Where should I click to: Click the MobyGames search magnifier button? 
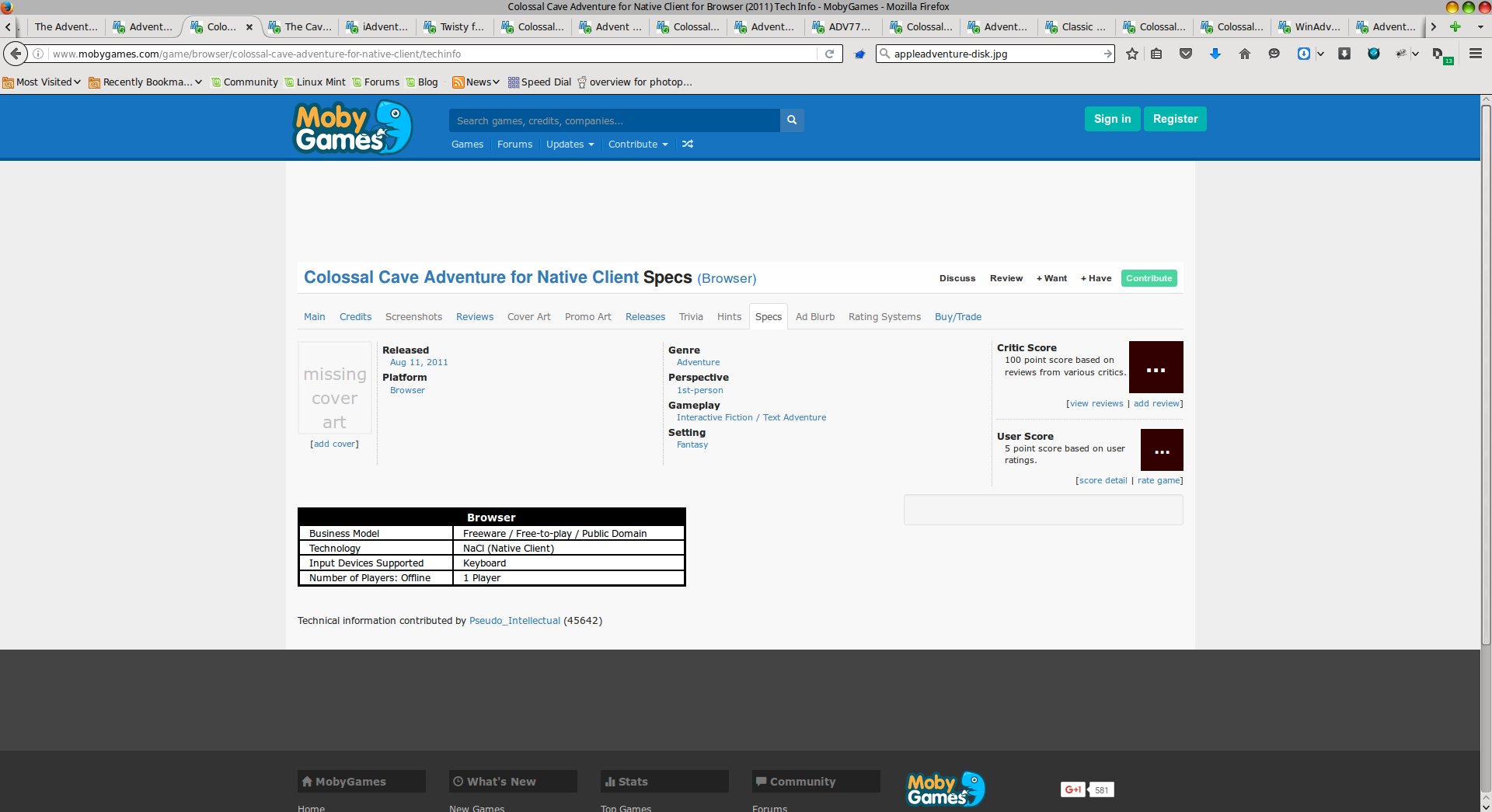[792, 120]
